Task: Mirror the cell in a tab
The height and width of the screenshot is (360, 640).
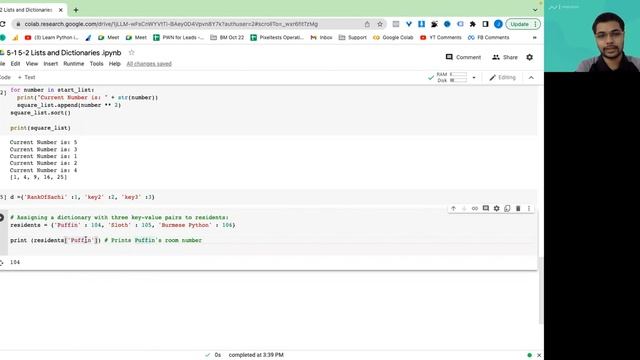Action: pyautogui.click(x=507, y=209)
